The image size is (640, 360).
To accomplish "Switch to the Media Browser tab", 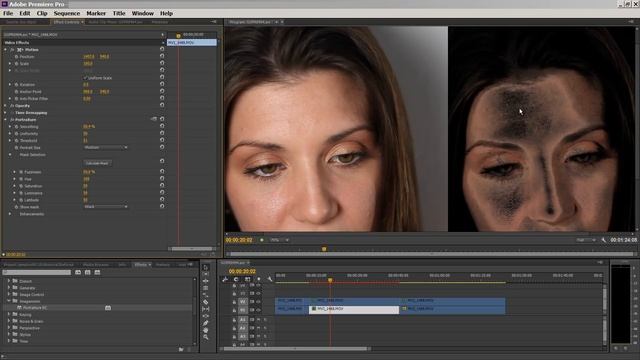I will [96, 264].
